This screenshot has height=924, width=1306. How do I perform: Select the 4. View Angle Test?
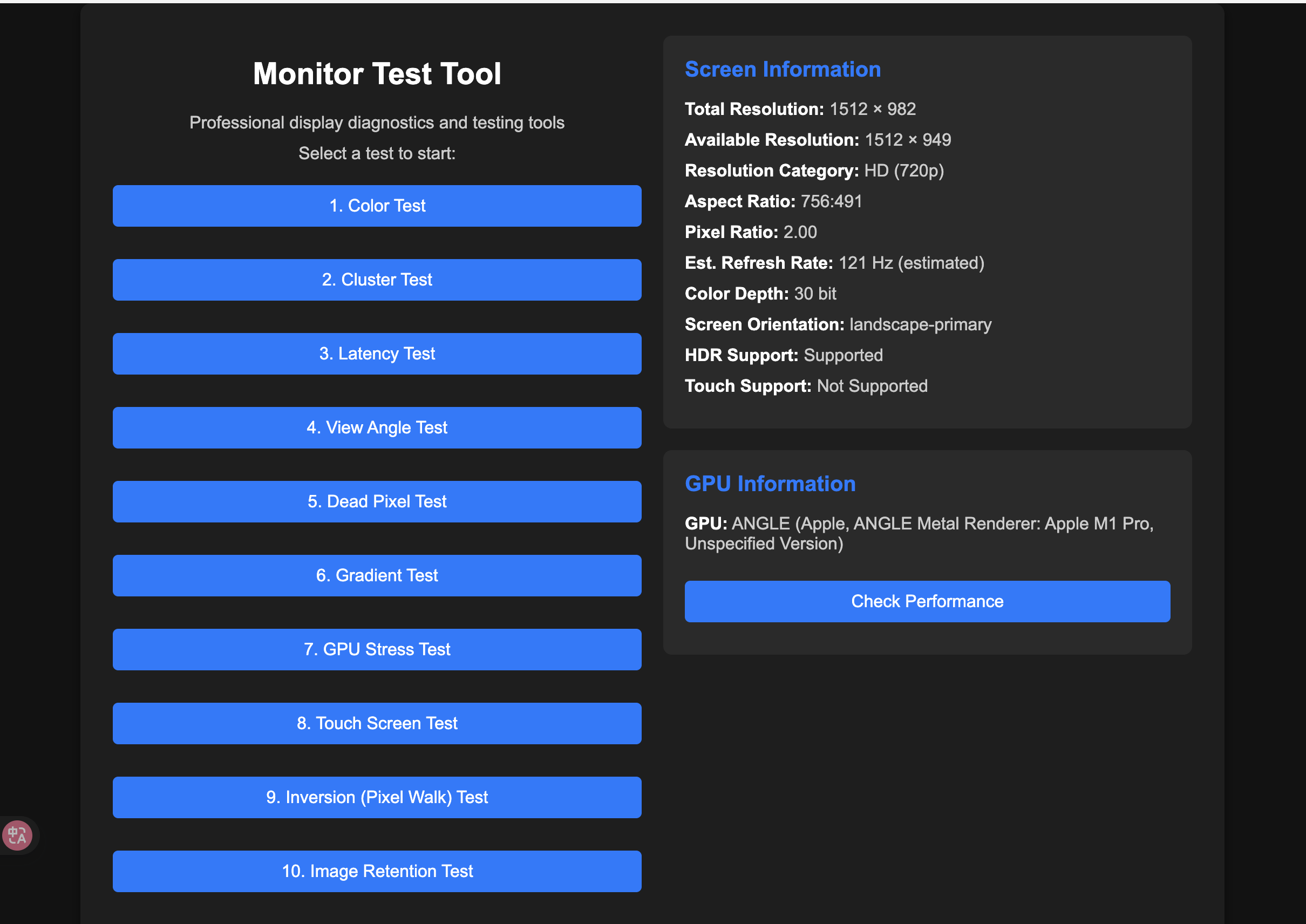377,428
